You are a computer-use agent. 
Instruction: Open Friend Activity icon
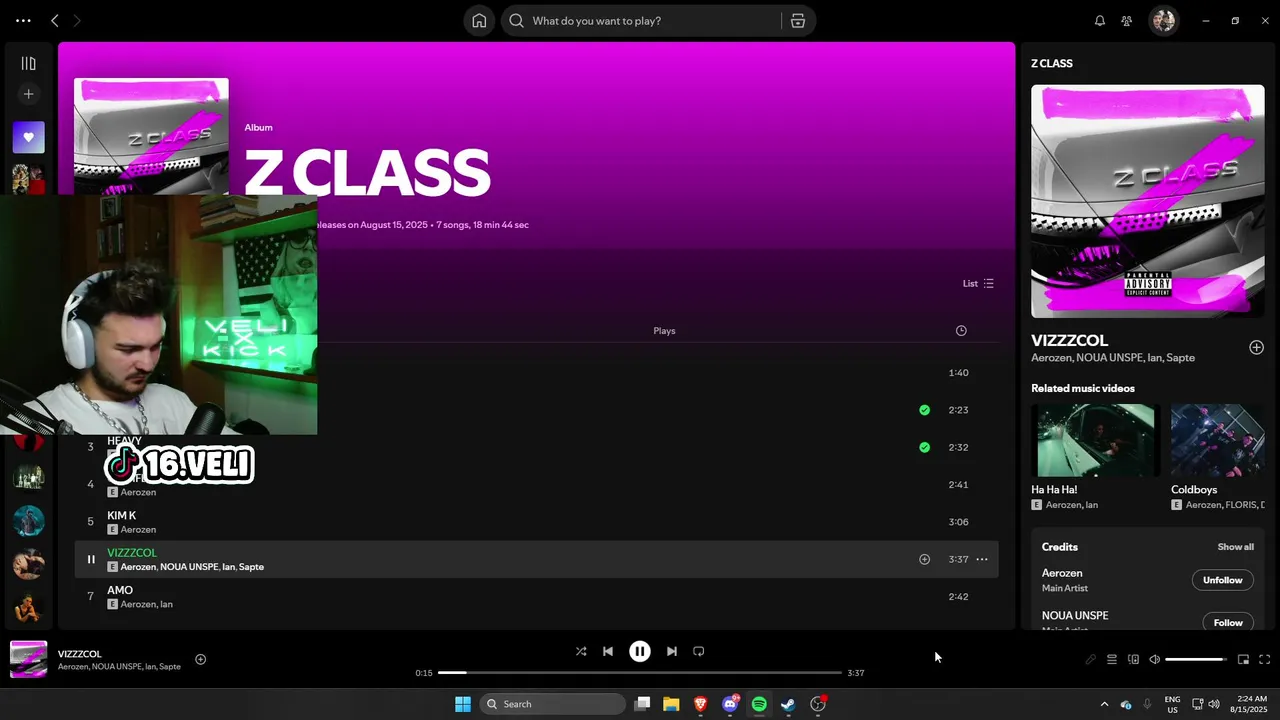point(1127,21)
